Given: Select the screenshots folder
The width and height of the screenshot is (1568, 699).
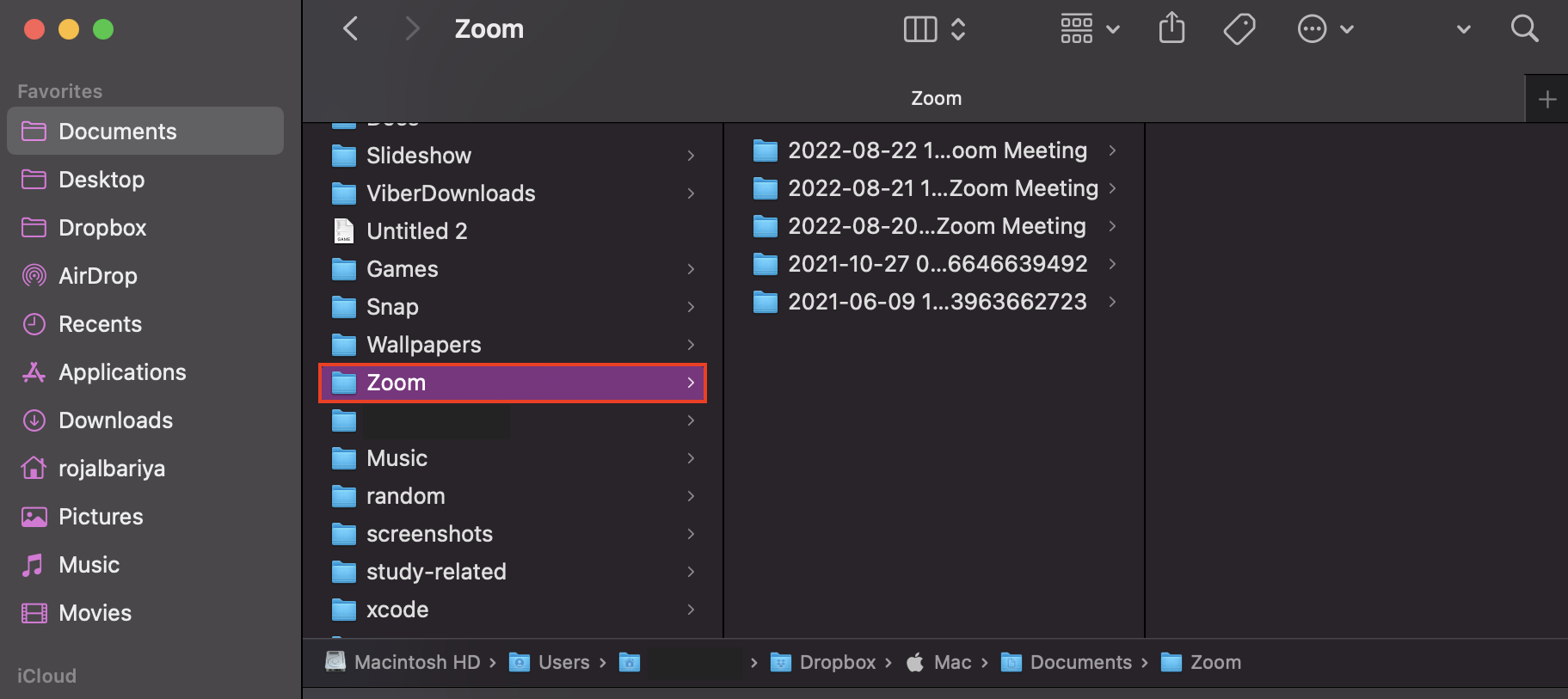Looking at the screenshot, I should coord(429,534).
